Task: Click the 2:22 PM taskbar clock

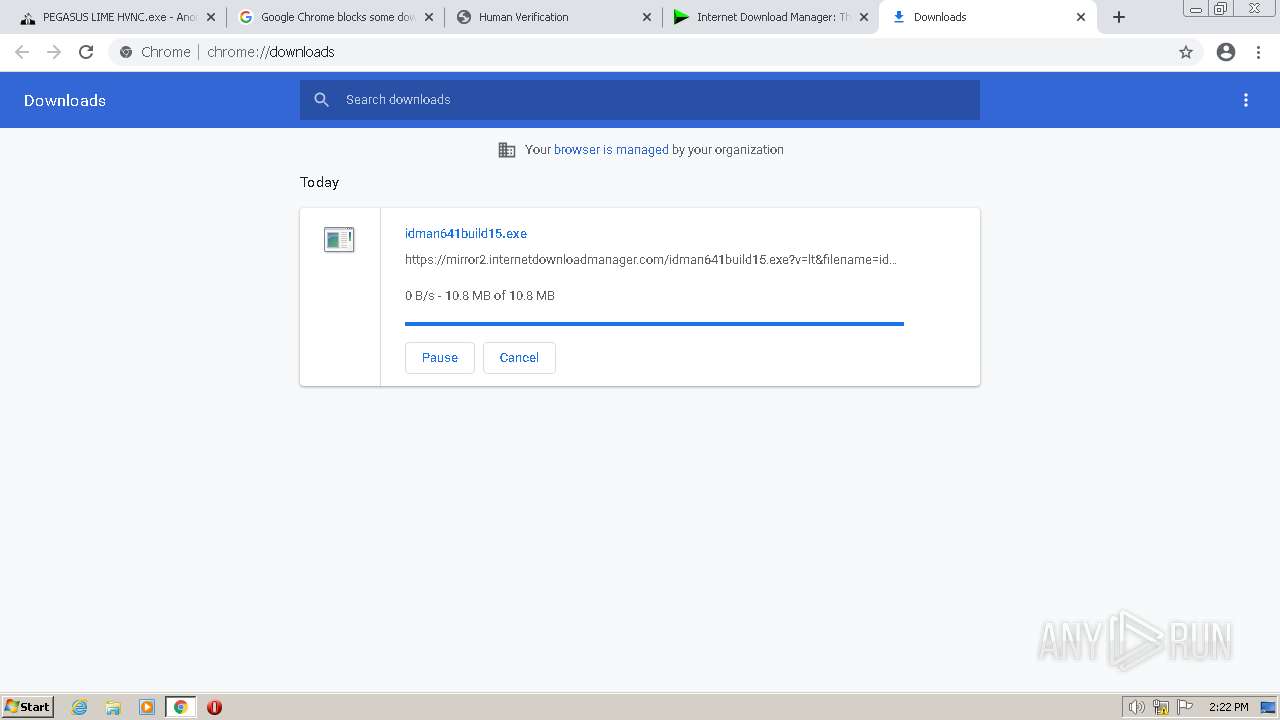Action: tap(1228, 707)
